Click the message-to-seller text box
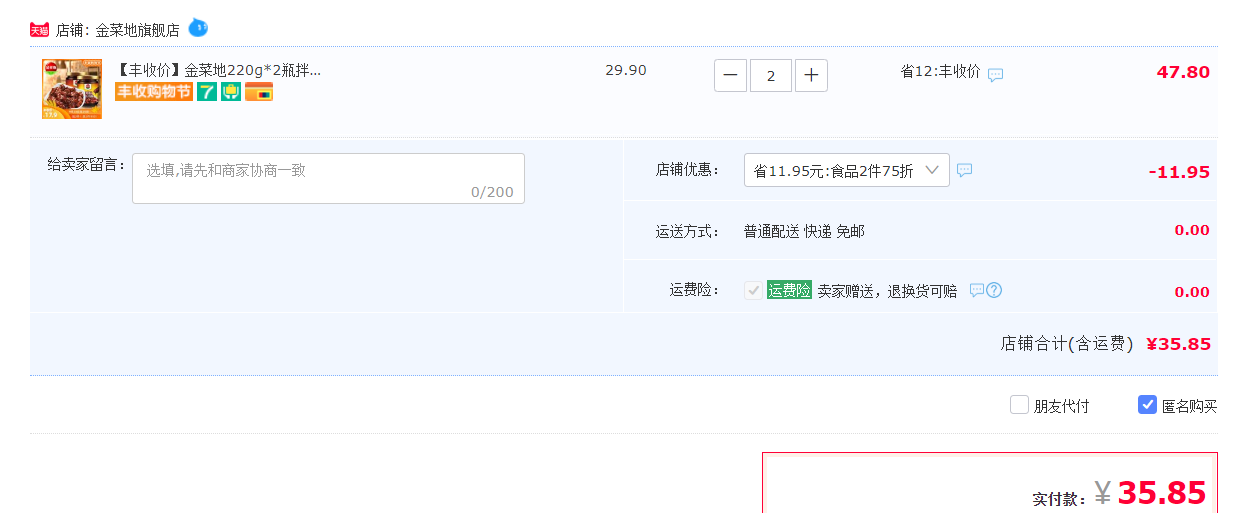This screenshot has height=513, width=1243. coord(328,178)
